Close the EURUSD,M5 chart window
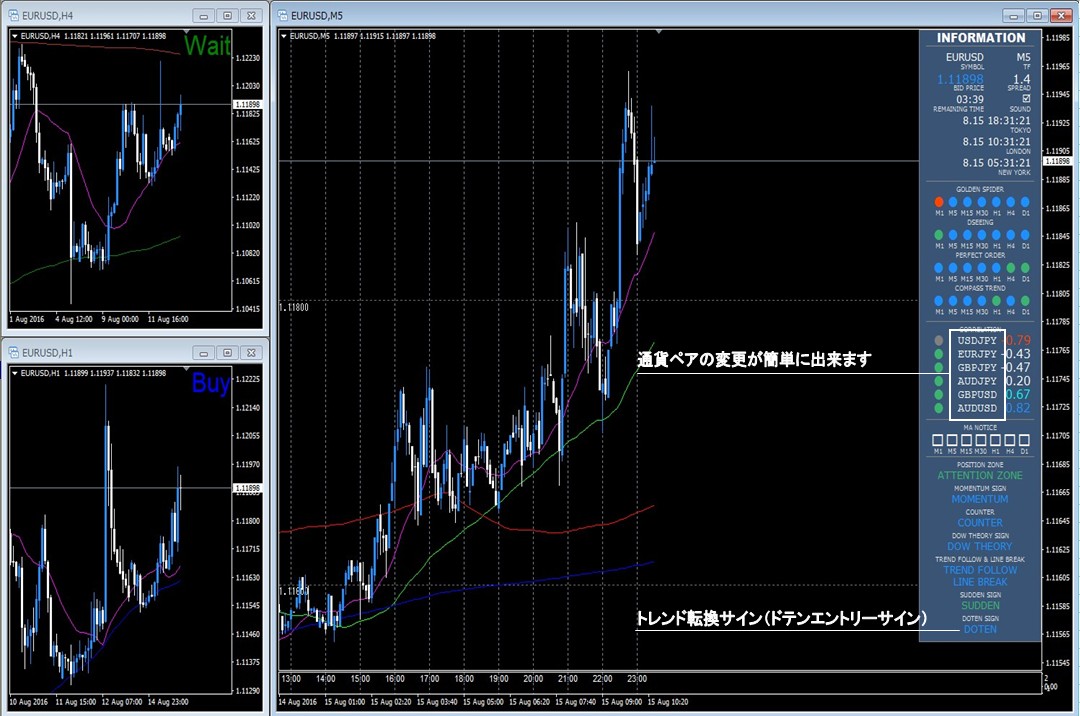The width and height of the screenshot is (1080, 716). pyautogui.click(x=1061, y=15)
